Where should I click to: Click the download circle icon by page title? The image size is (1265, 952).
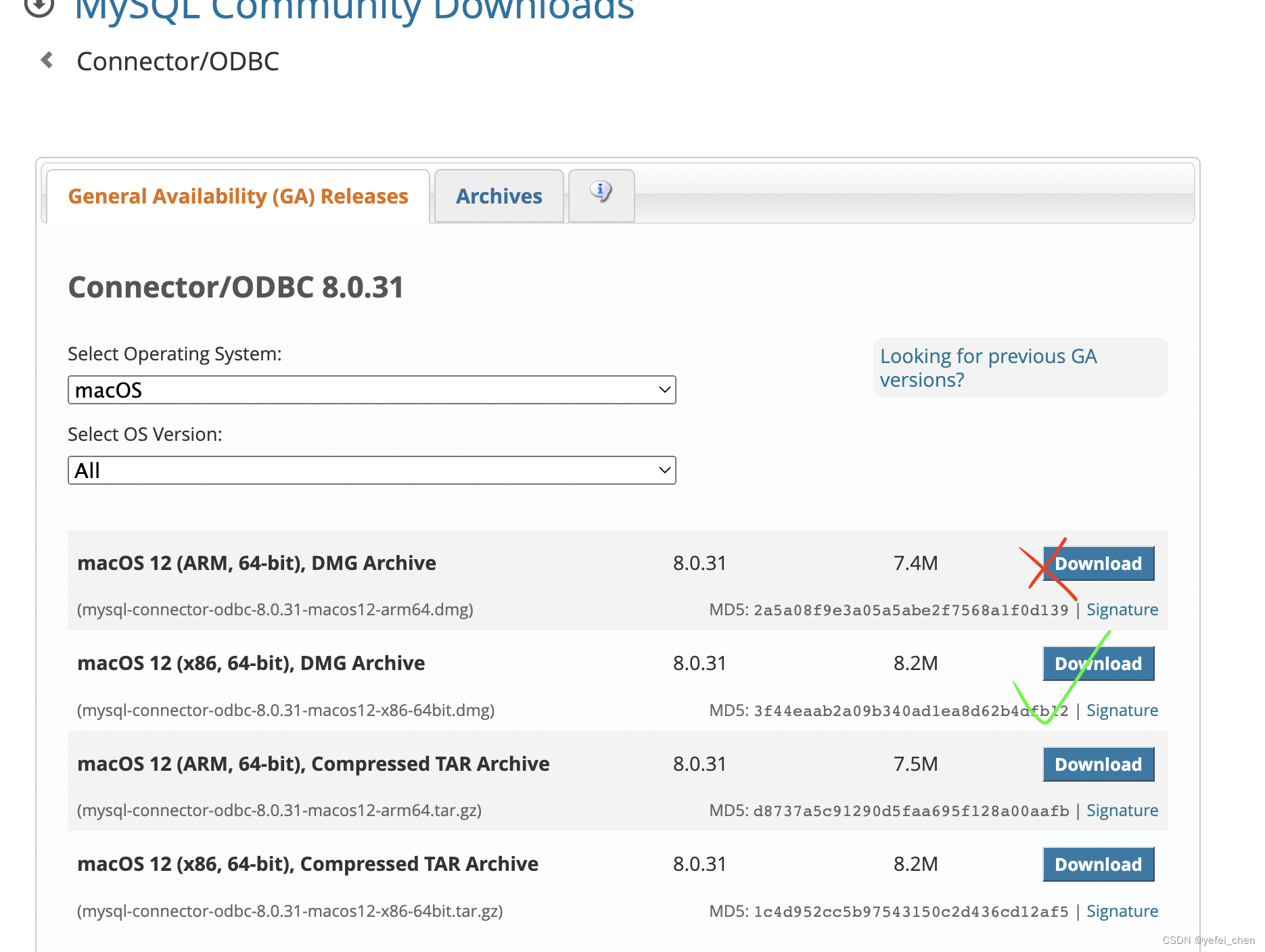(39, 7)
